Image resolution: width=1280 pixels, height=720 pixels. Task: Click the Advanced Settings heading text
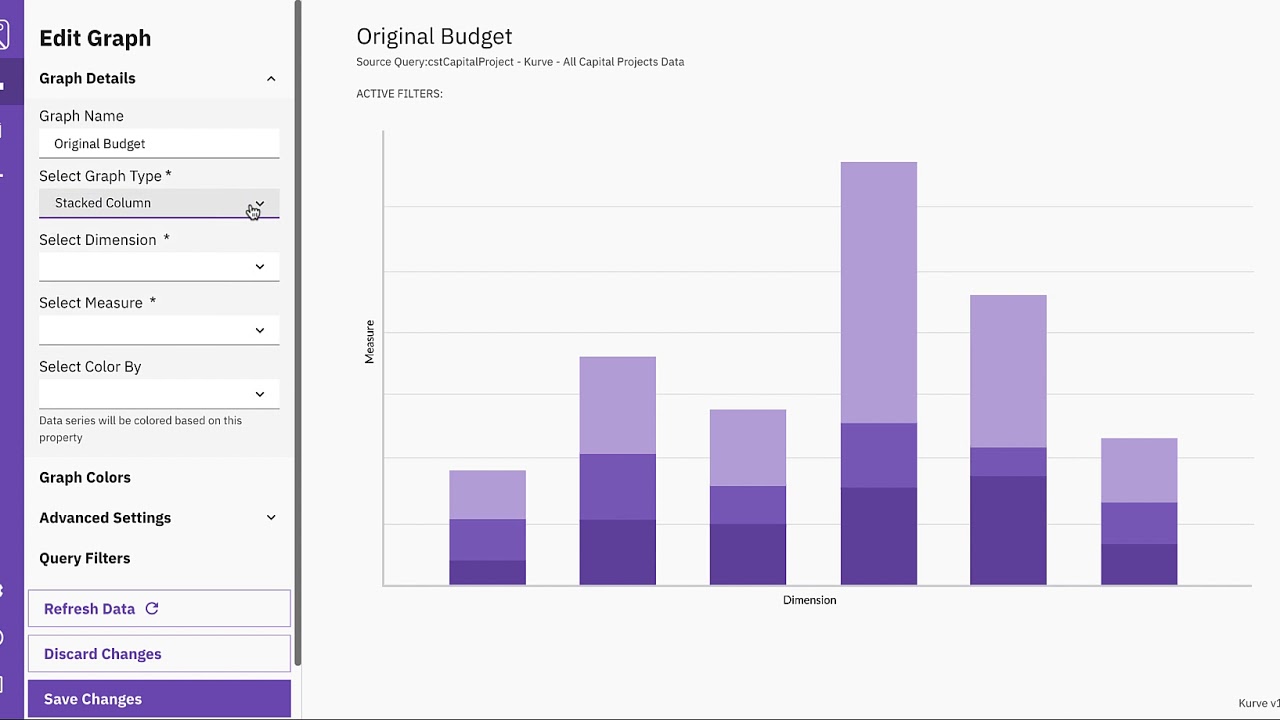105,517
